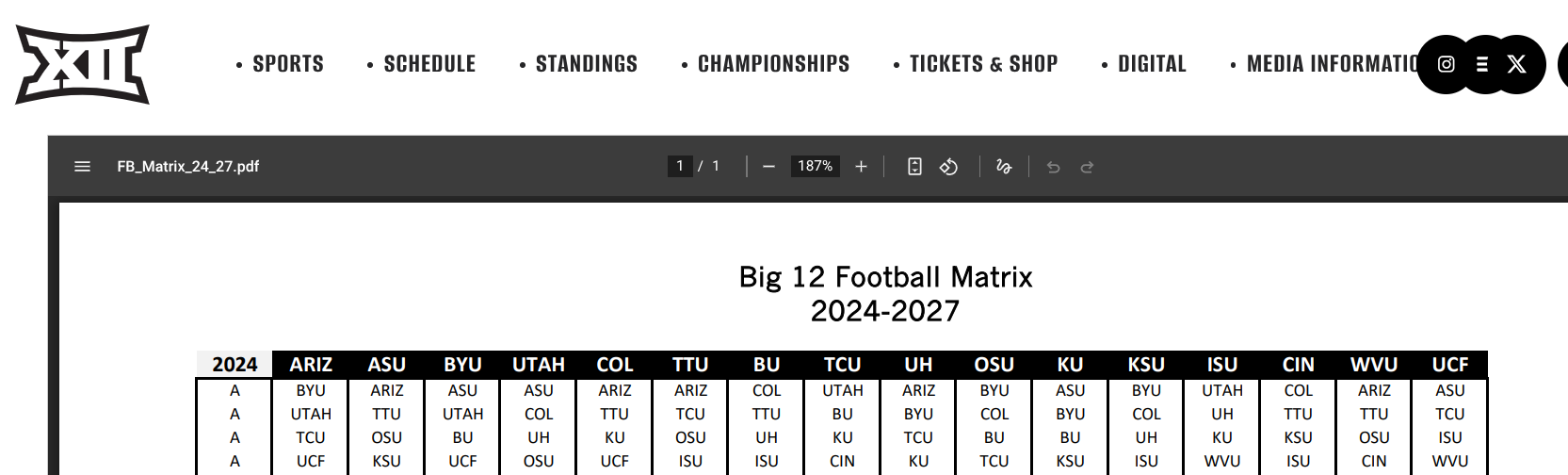The width and height of the screenshot is (1568, 475).
Task: Open the Big 12 Instagram page
Action: [1446, 64]
